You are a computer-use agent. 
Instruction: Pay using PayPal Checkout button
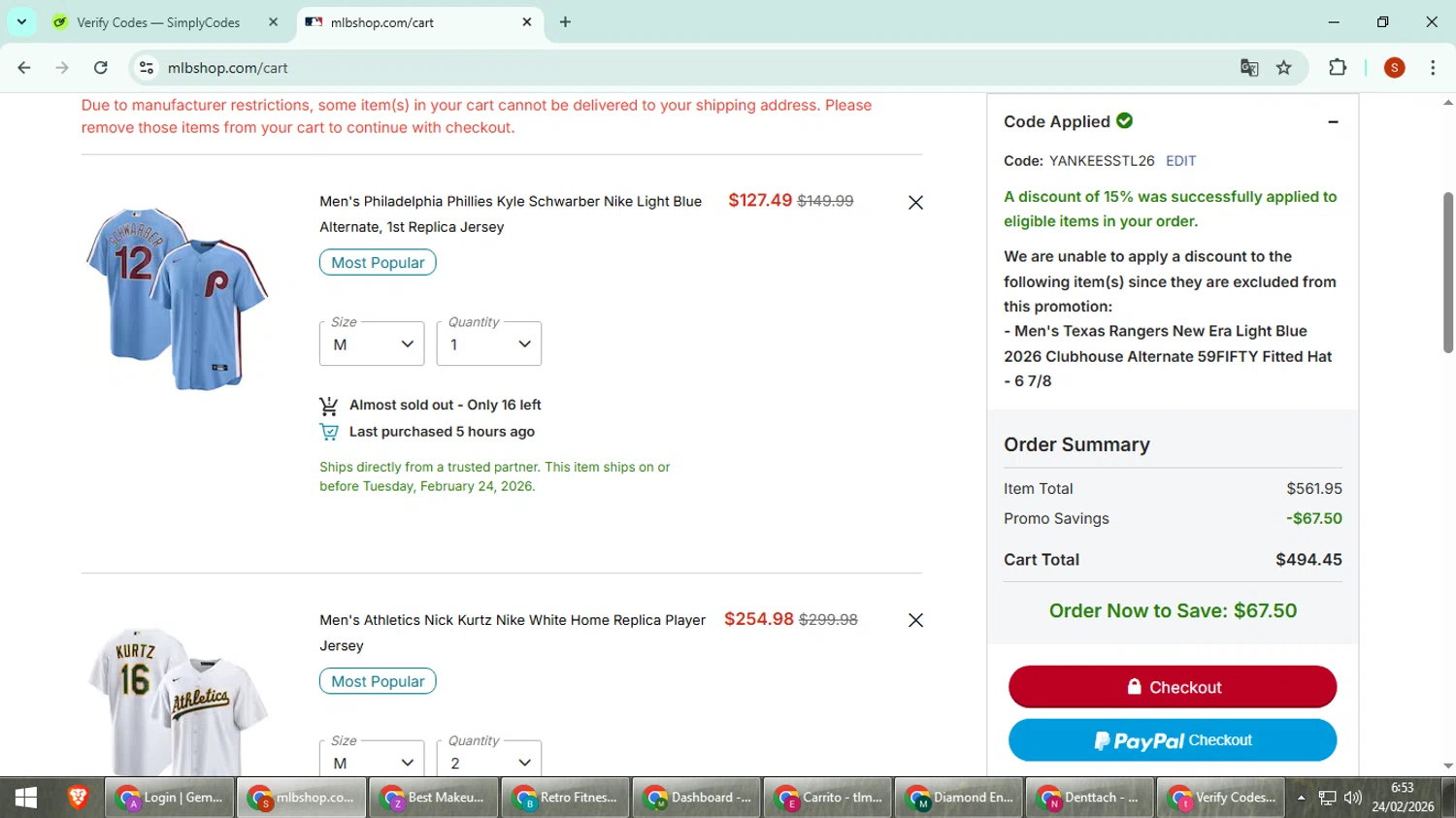[x=1173, y=740]
